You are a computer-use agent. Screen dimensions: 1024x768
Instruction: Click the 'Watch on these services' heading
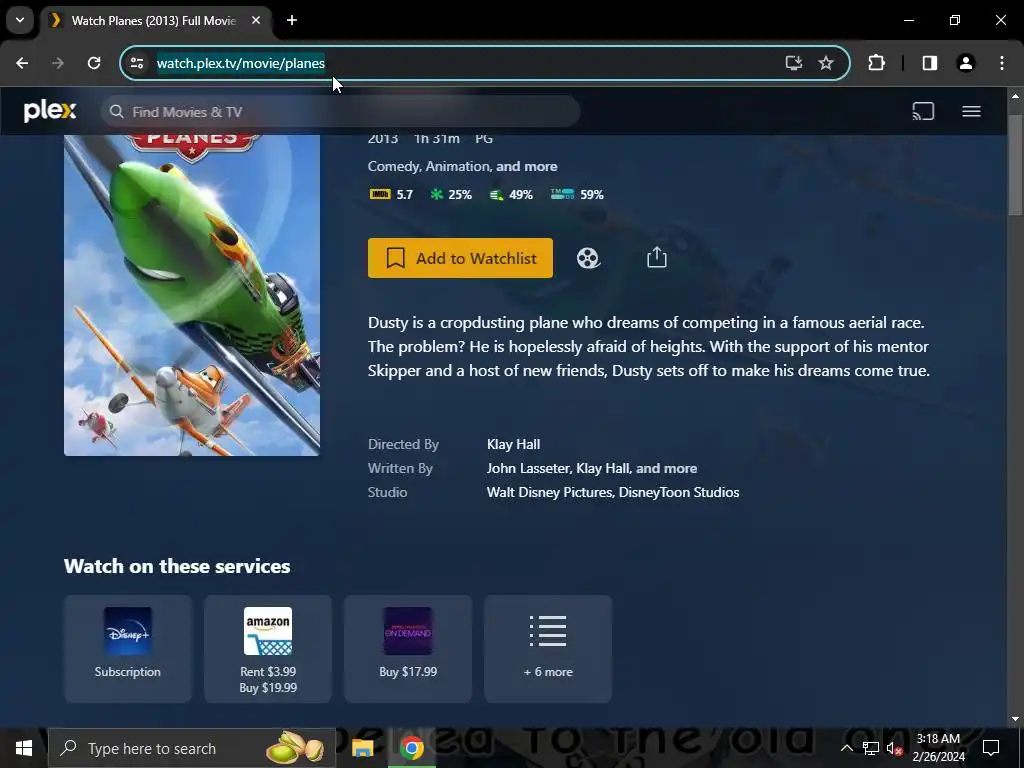click(177, 566)
